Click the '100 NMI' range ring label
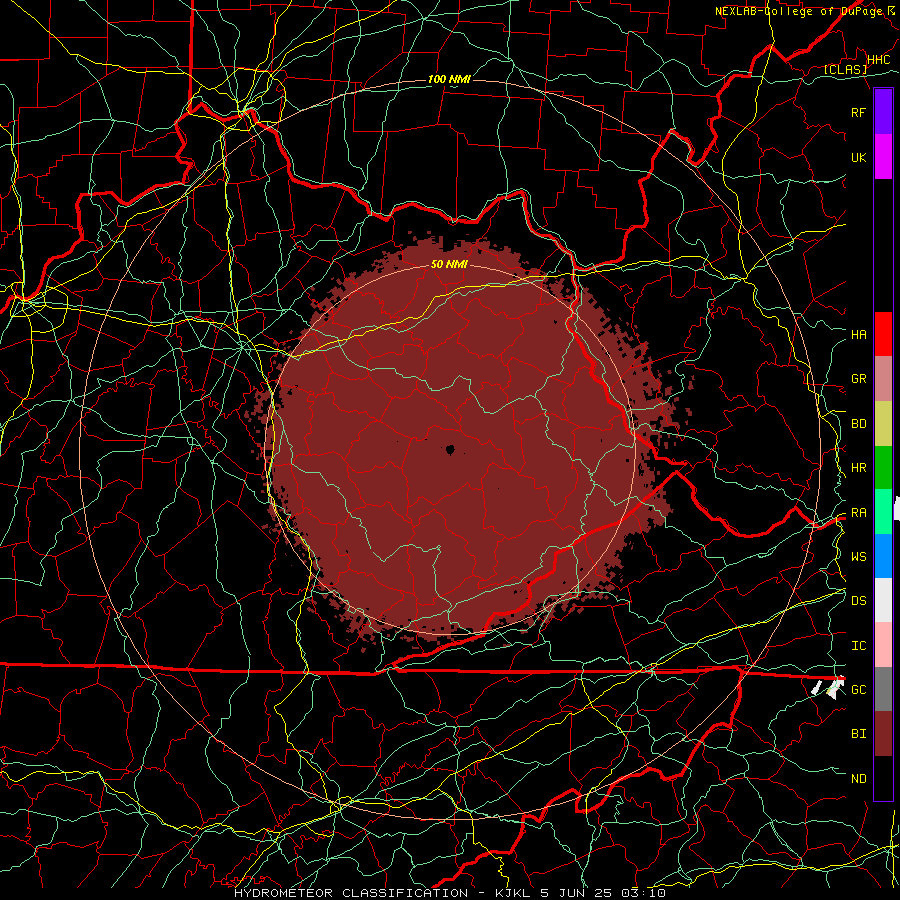The height and width of the screenshot is (900, 900). tap(449, 79)
